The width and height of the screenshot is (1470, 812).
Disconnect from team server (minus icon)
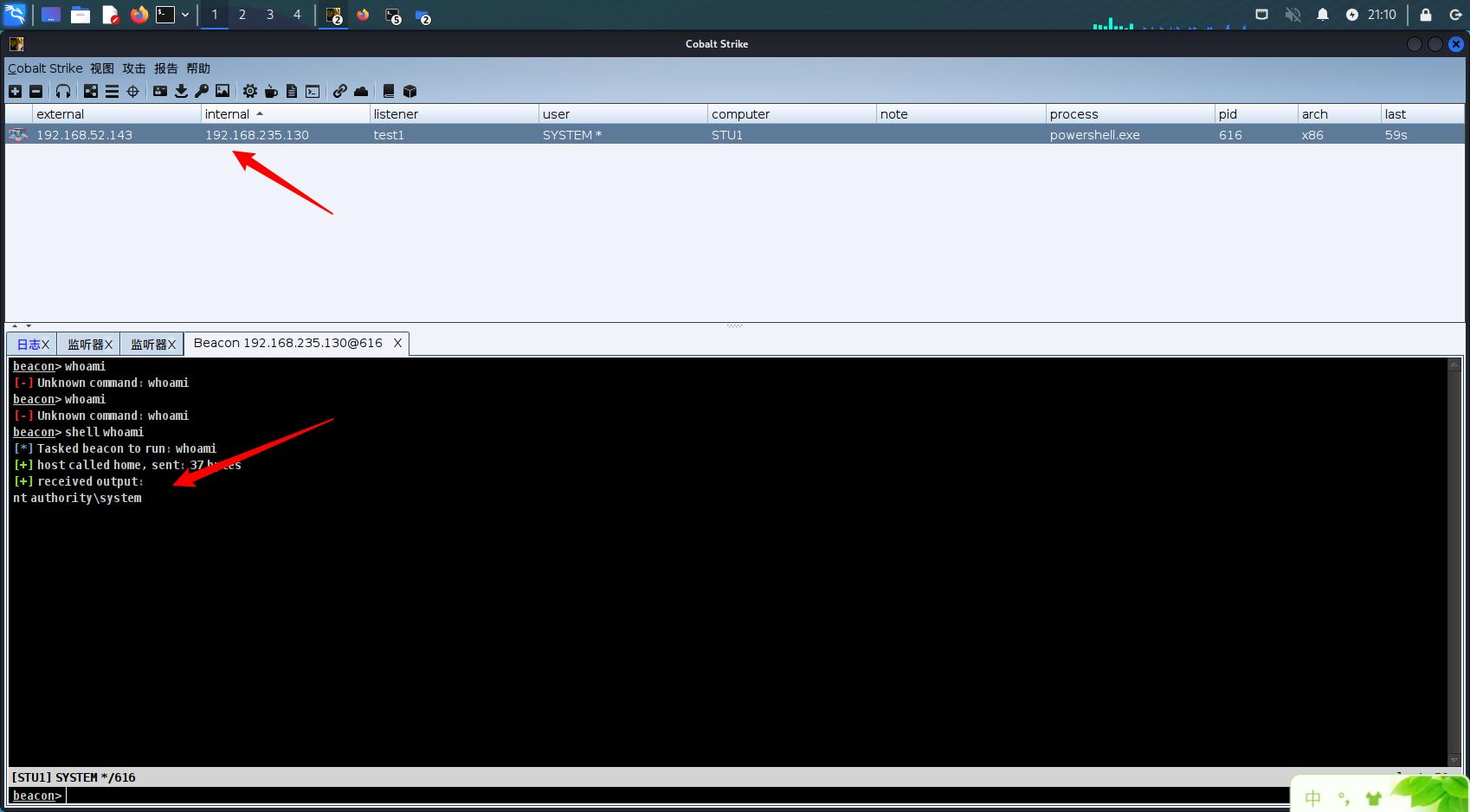[x=35, y=91]
